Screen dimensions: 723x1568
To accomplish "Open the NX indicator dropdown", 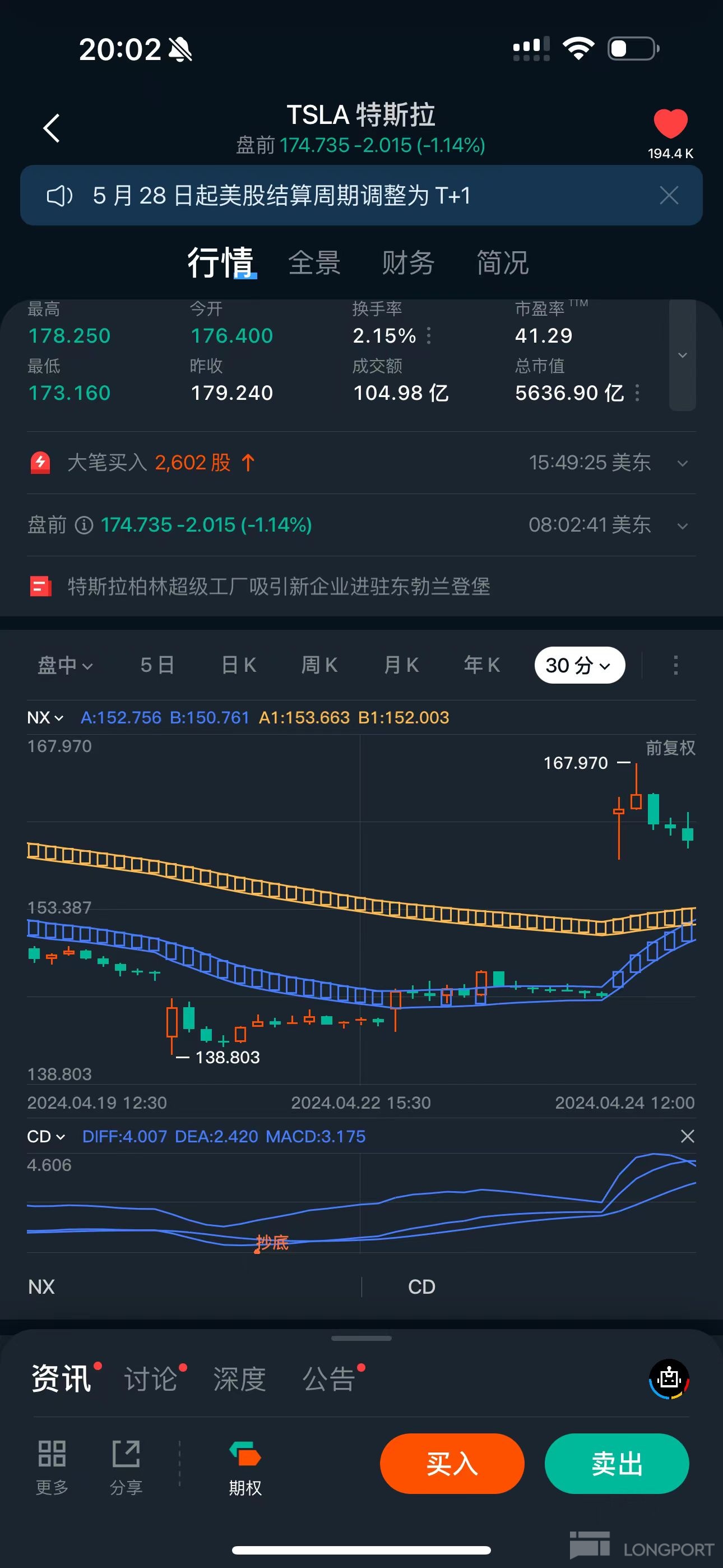I will point(45,718).
